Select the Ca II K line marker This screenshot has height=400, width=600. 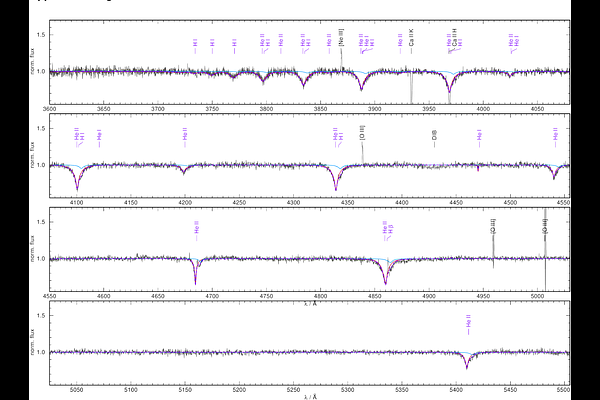click(412, 45)
